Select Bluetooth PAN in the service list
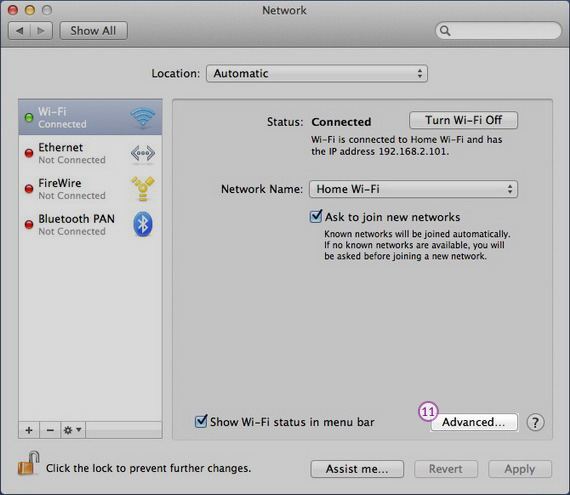This screenshot has width=570, height=495. (90, 224)
